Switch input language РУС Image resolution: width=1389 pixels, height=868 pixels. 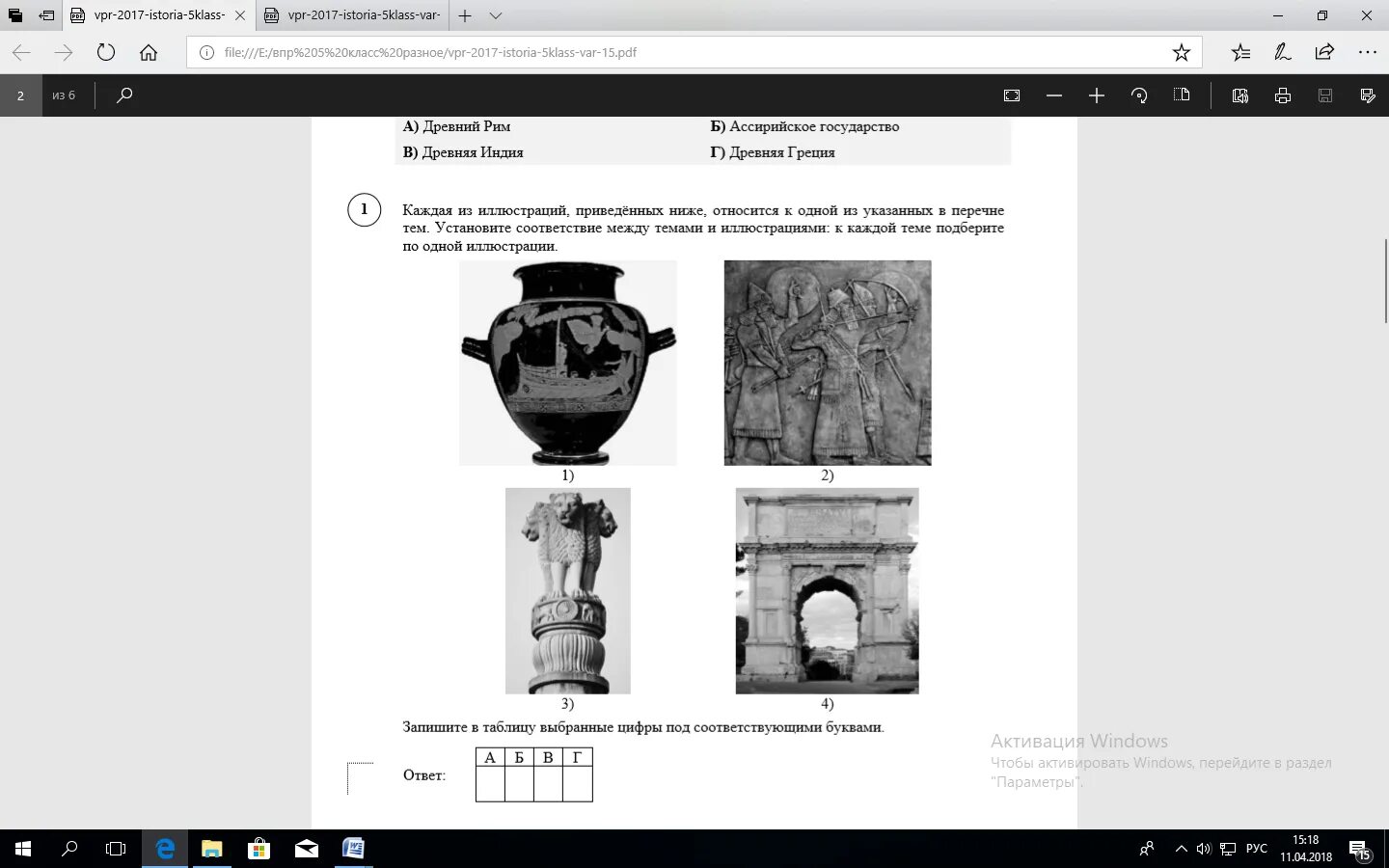pos(1256,849)
